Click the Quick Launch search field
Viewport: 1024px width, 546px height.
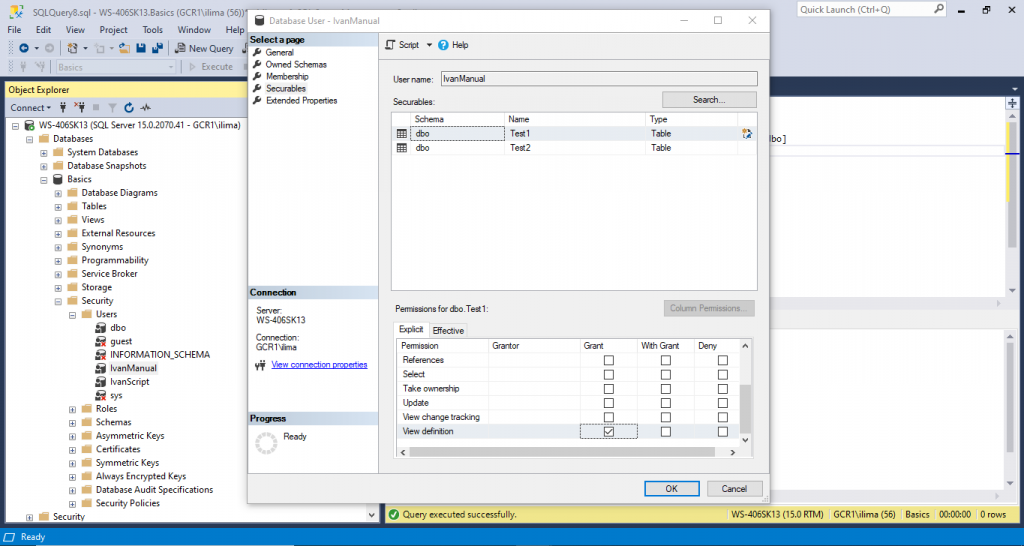(x=865, y=9)
